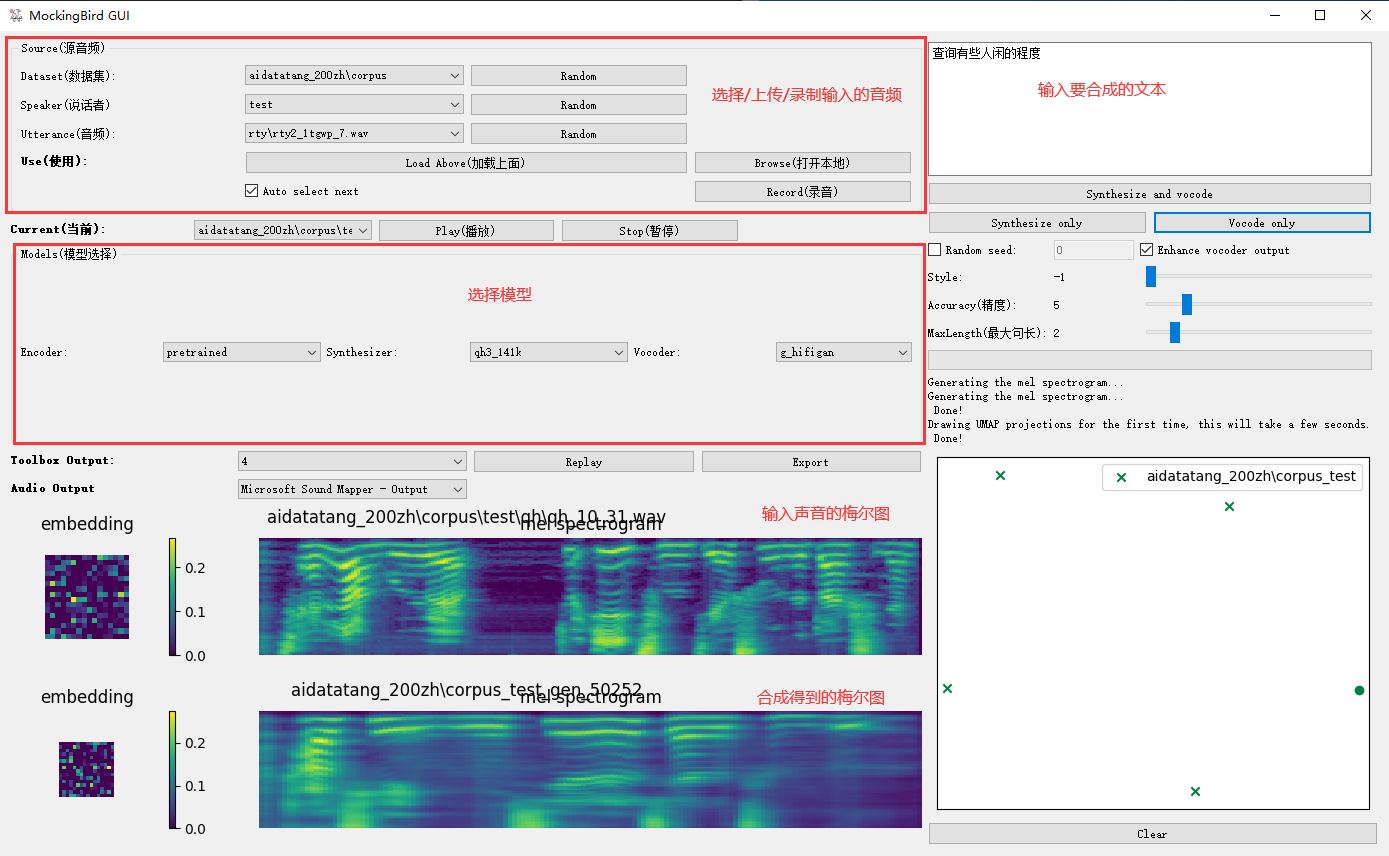Open the Toolbox Output dropdown
Screen dimensions: 1389x856
point(352,461)
